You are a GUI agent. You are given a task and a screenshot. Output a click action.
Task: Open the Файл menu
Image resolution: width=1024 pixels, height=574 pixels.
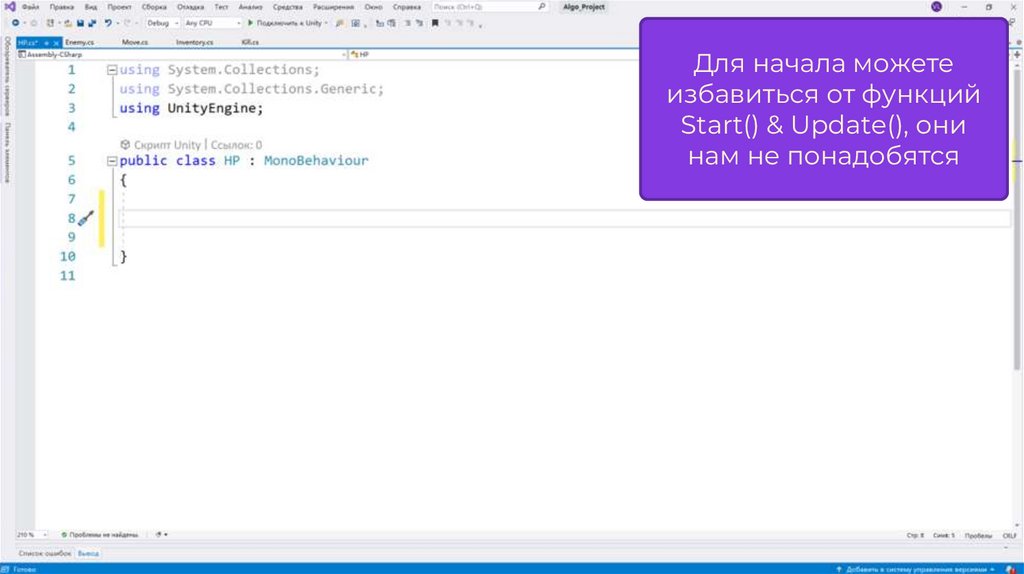31,7
